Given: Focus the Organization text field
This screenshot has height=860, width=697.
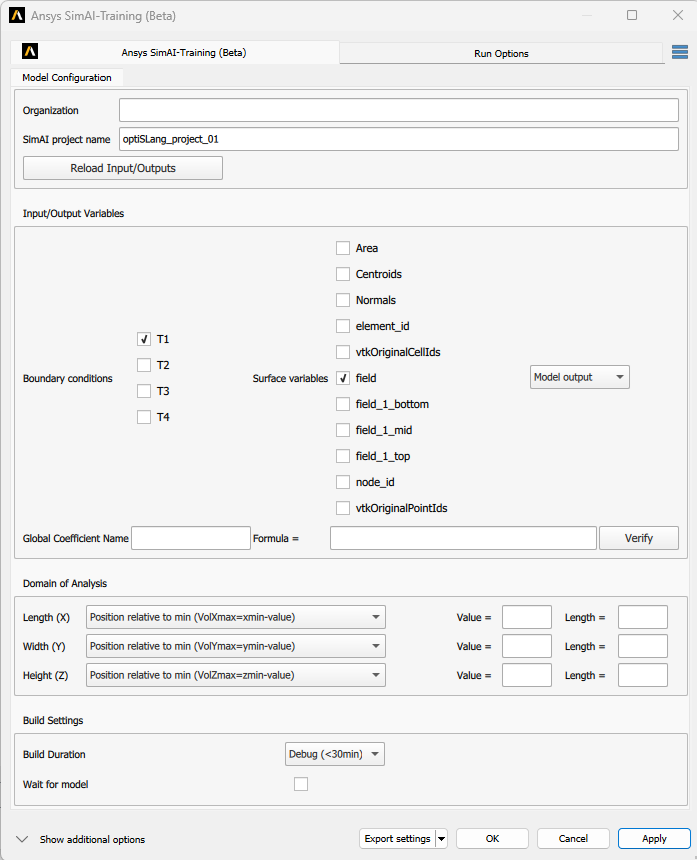Looking at the screenshot, I should tap(398, 110).
